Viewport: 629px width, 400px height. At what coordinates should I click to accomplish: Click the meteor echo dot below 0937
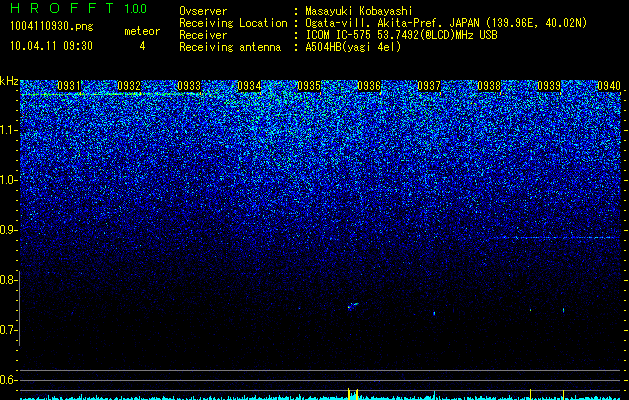point(434,313)
